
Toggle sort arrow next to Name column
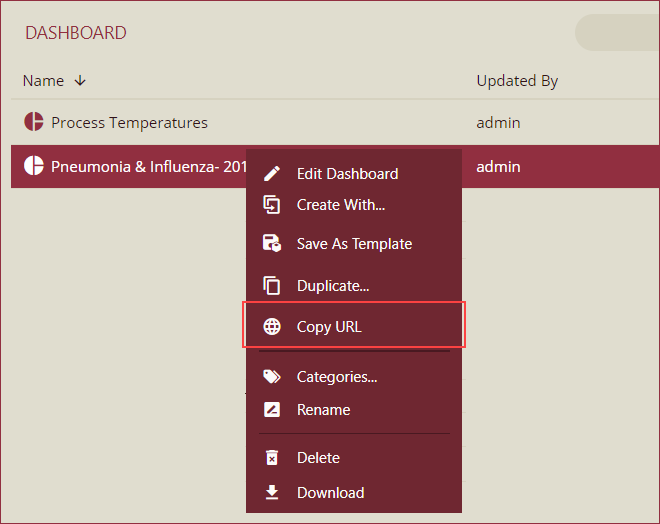[80, 80]
